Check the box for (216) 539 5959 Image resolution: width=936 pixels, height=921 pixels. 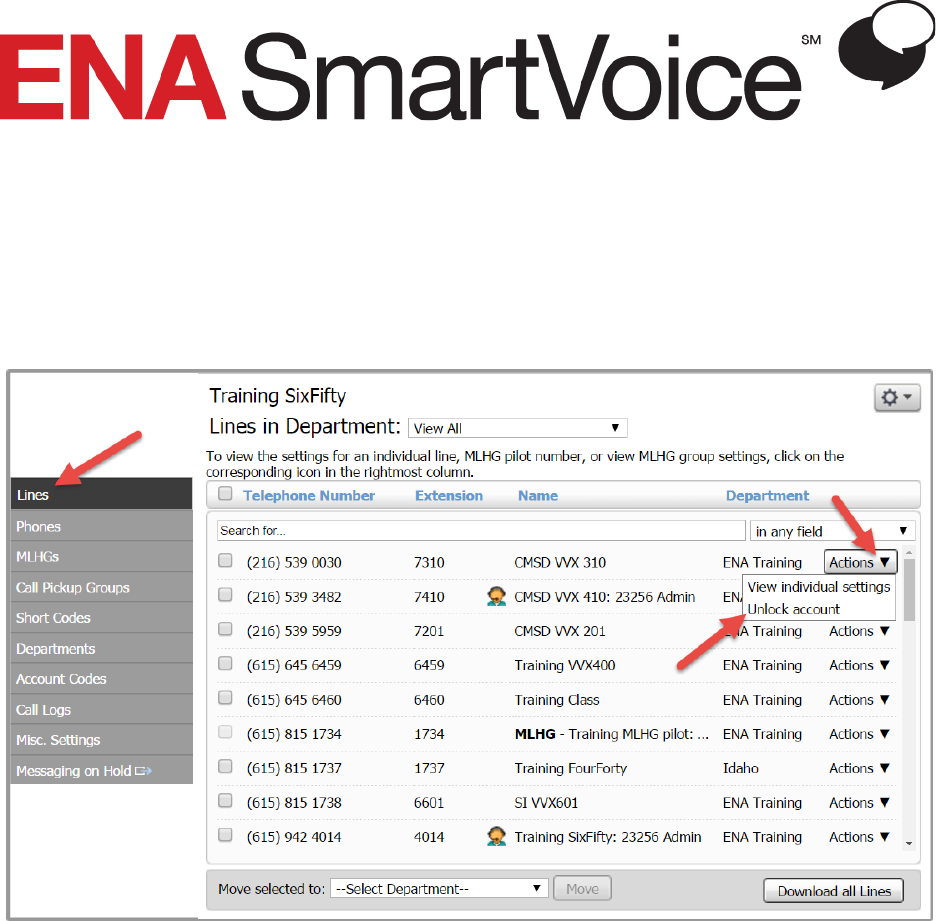pos(225,629)
